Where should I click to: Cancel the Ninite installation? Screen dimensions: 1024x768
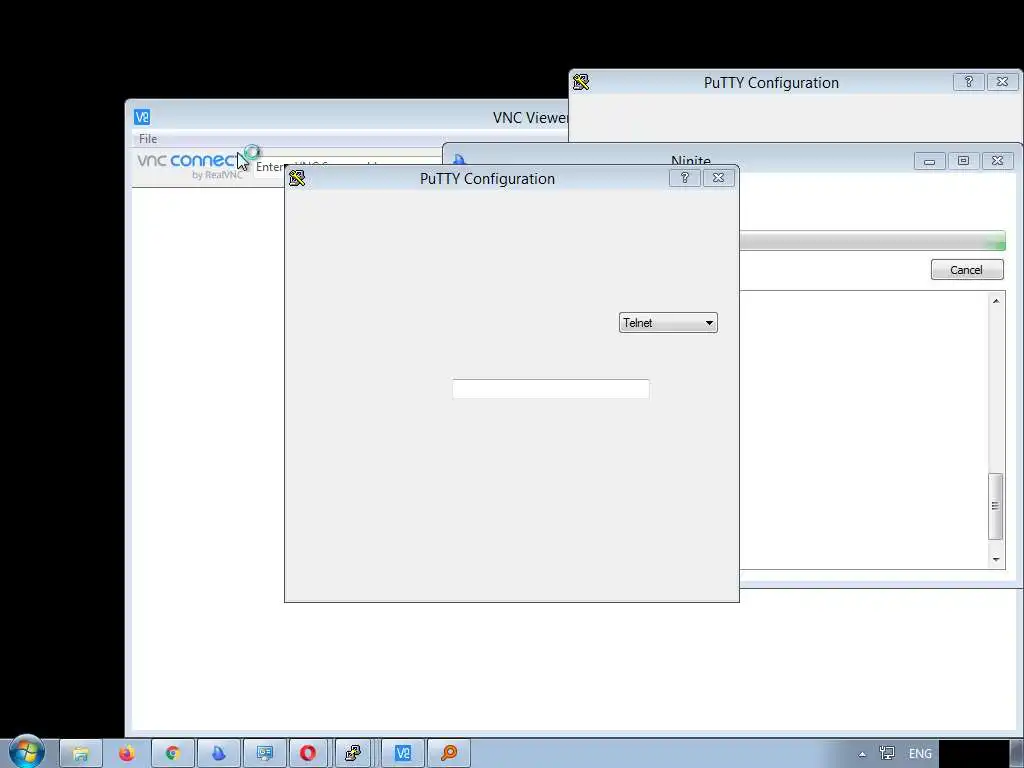967,270
